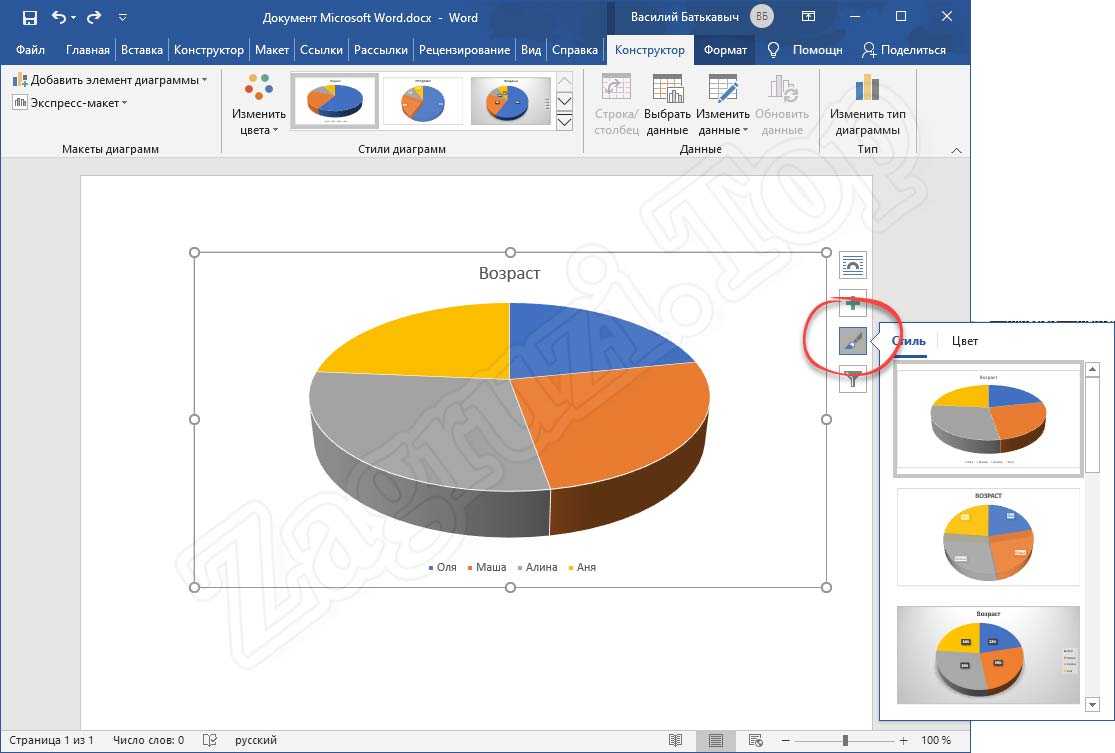Click the 100 % zoom level
The height and width of the screenshot is (753, 1115).
[936, 740]
